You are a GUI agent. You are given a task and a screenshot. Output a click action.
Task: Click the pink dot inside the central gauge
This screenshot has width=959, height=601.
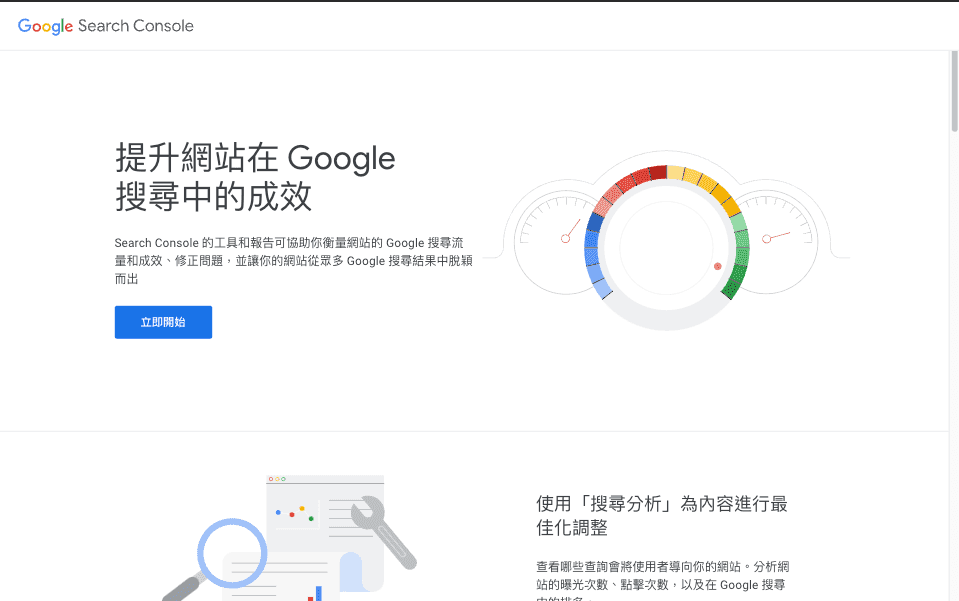point(717,266)
